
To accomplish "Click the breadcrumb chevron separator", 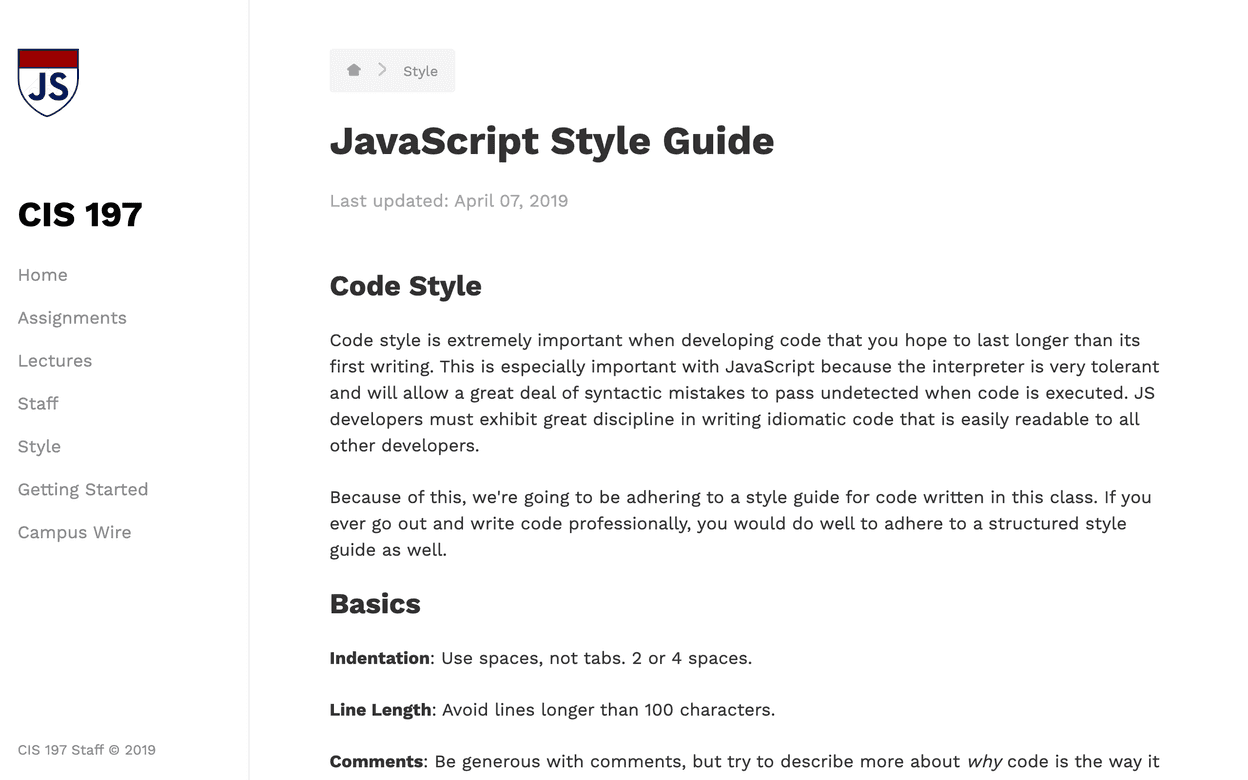I will [x=382, y=71].
